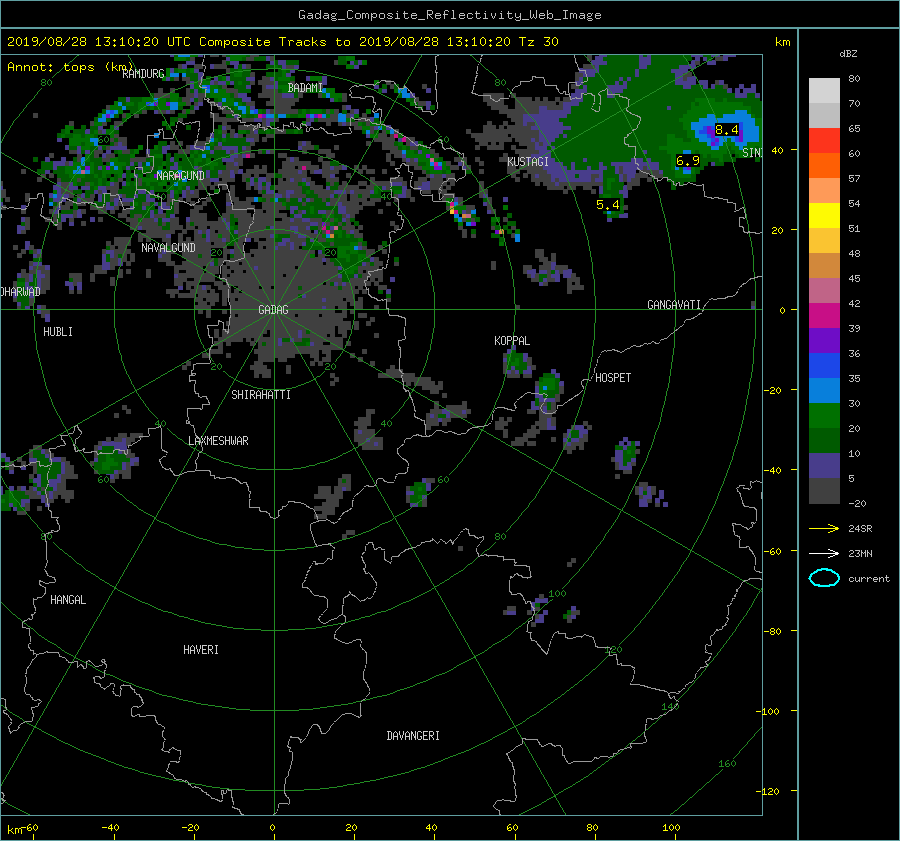
Task: Click the NARAGUND town label
Action: 180,176
